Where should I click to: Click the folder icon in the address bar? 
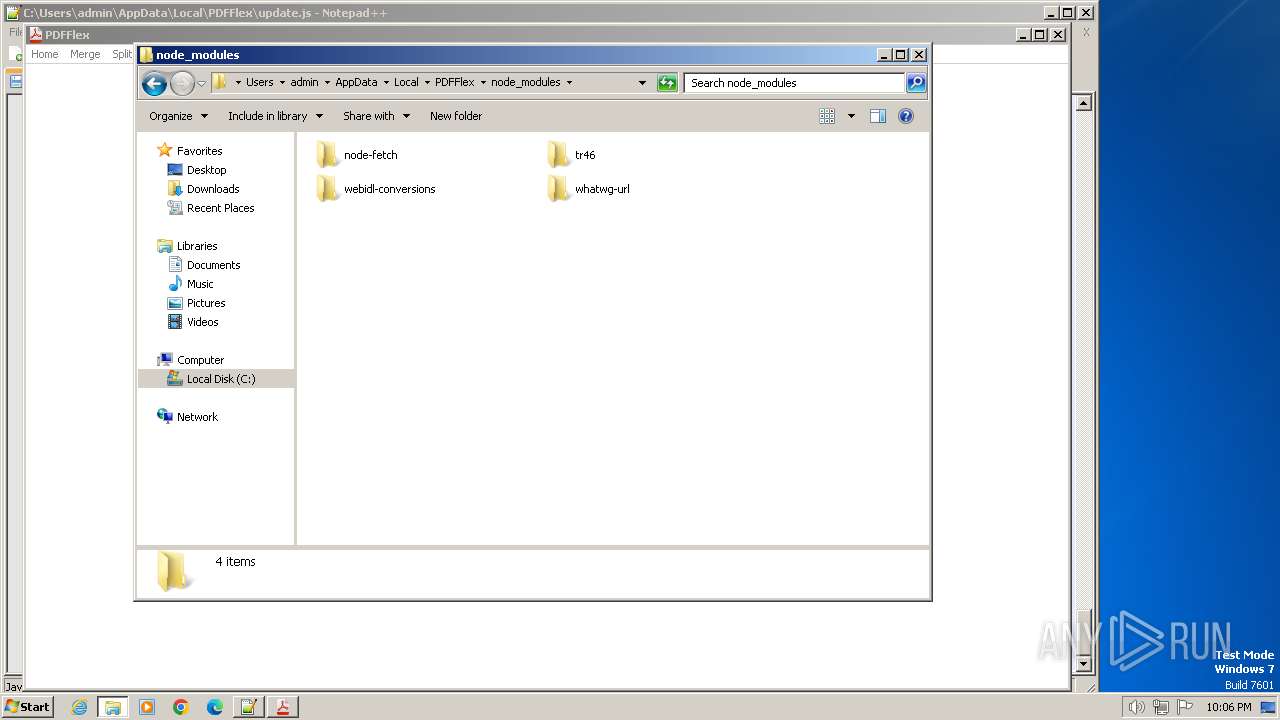pos(220,82)
